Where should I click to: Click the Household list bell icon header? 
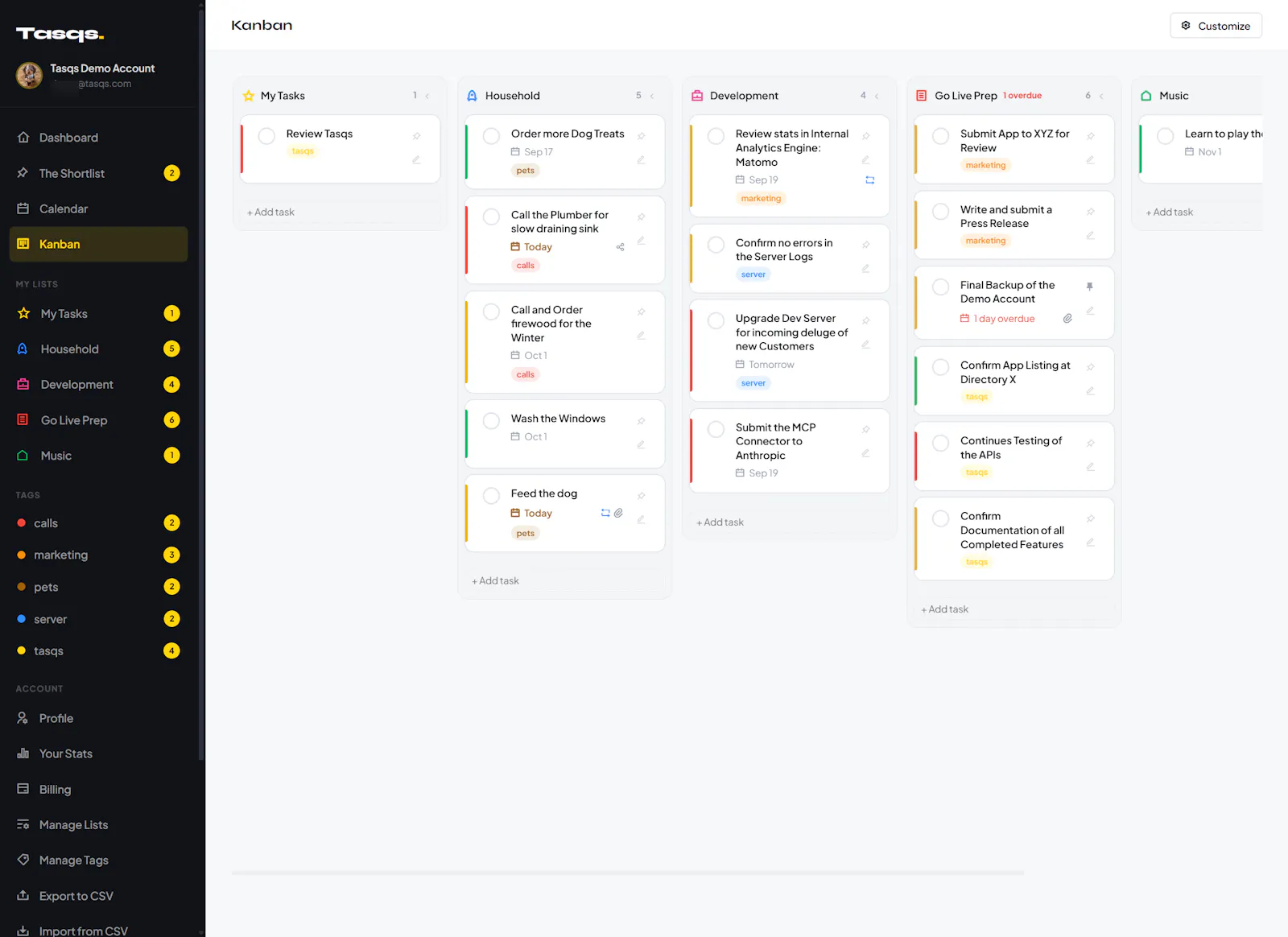pos(473,96)
